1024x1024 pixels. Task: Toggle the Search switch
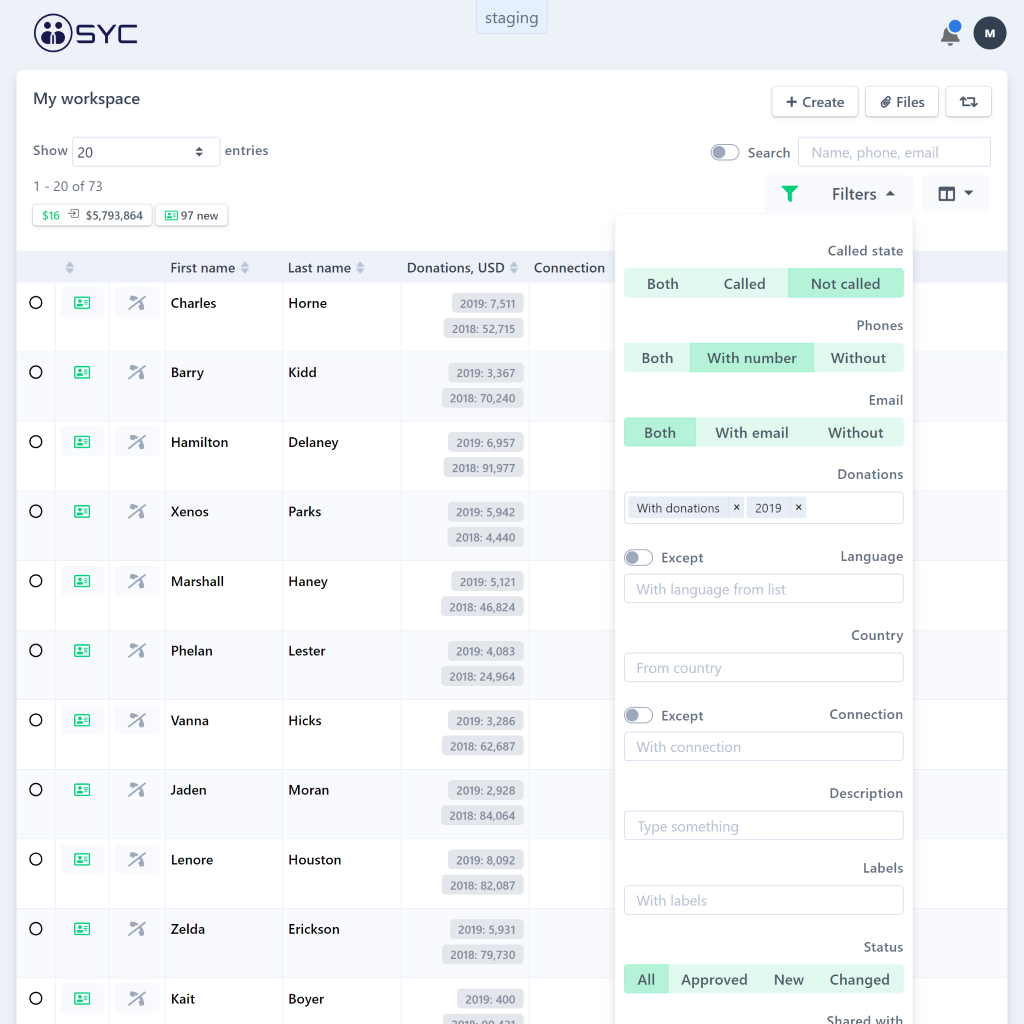coord(725,153)
